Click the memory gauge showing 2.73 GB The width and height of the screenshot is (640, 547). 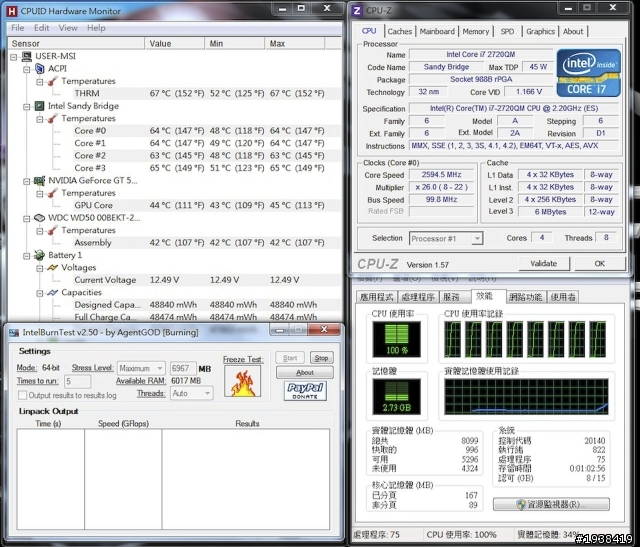[x=396, y=397]
